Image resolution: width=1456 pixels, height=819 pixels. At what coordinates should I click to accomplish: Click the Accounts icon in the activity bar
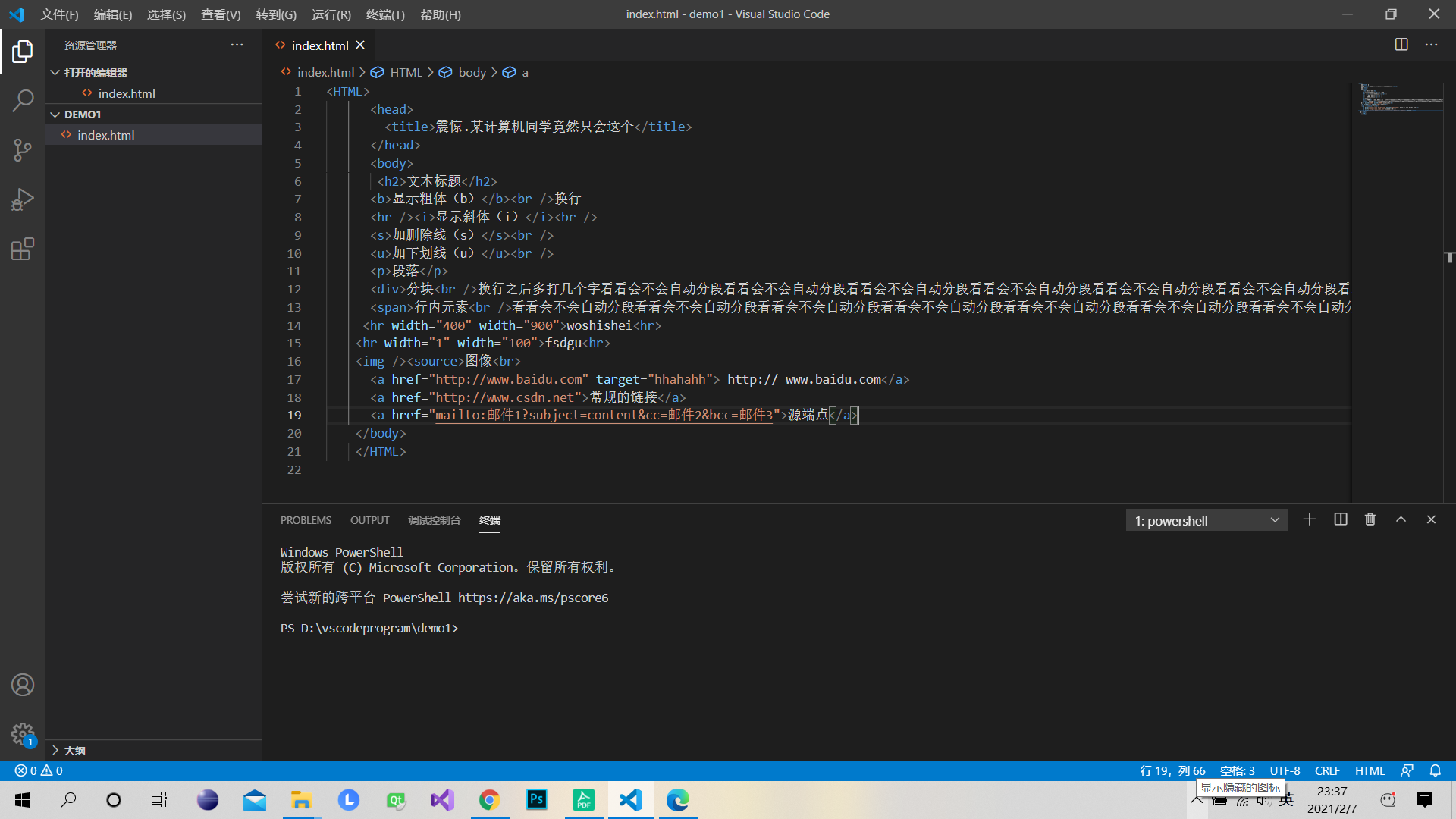point(23,685)
